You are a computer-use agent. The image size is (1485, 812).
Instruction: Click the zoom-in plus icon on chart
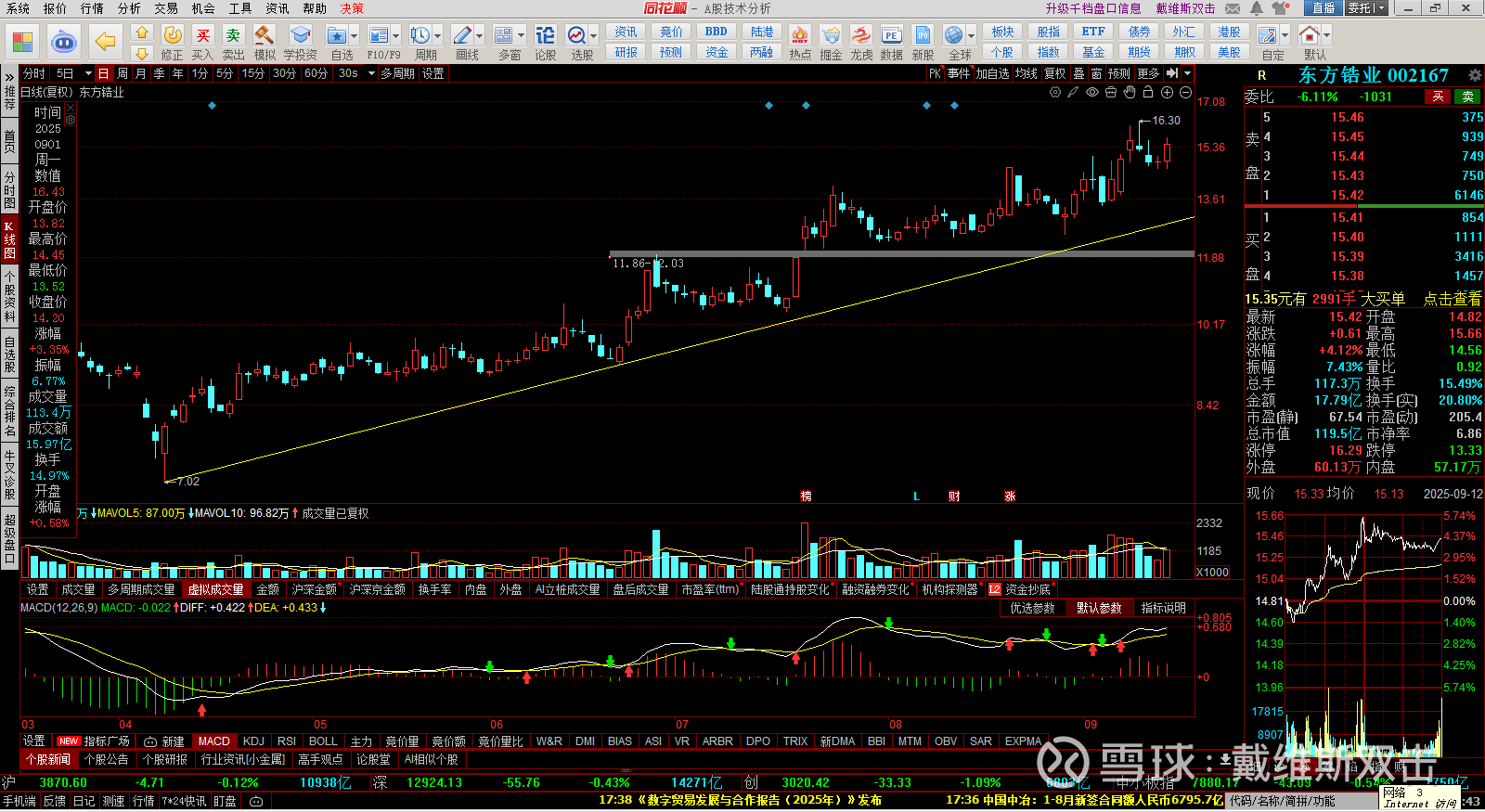(x=1167, y=92)
